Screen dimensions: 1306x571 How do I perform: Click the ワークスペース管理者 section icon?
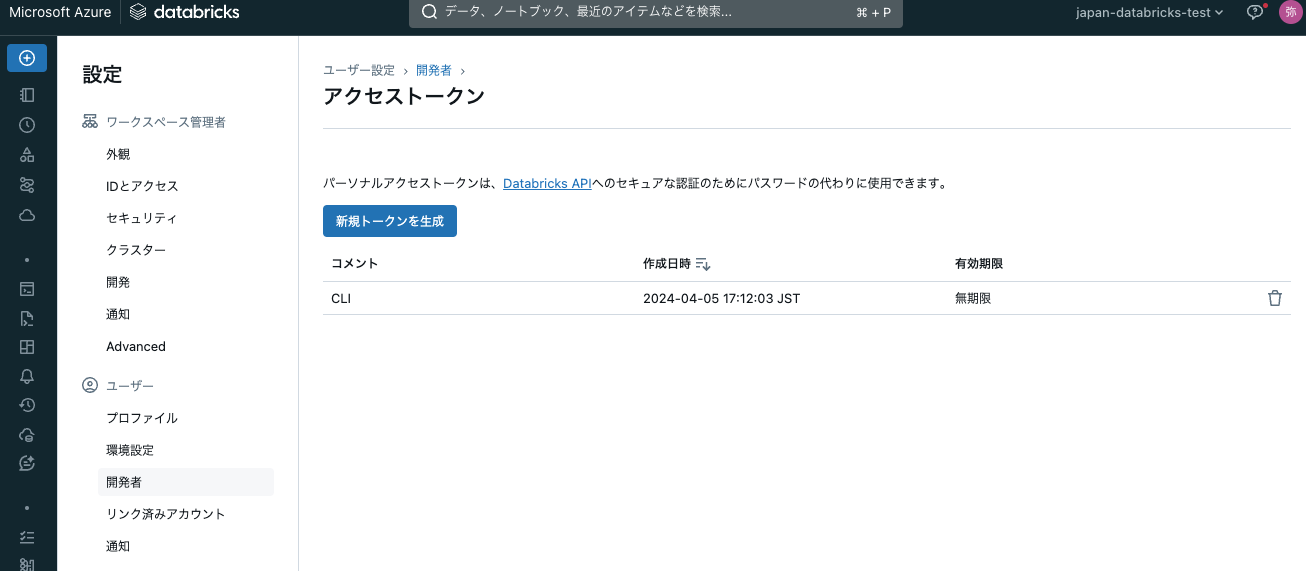(x=90, y=122)
